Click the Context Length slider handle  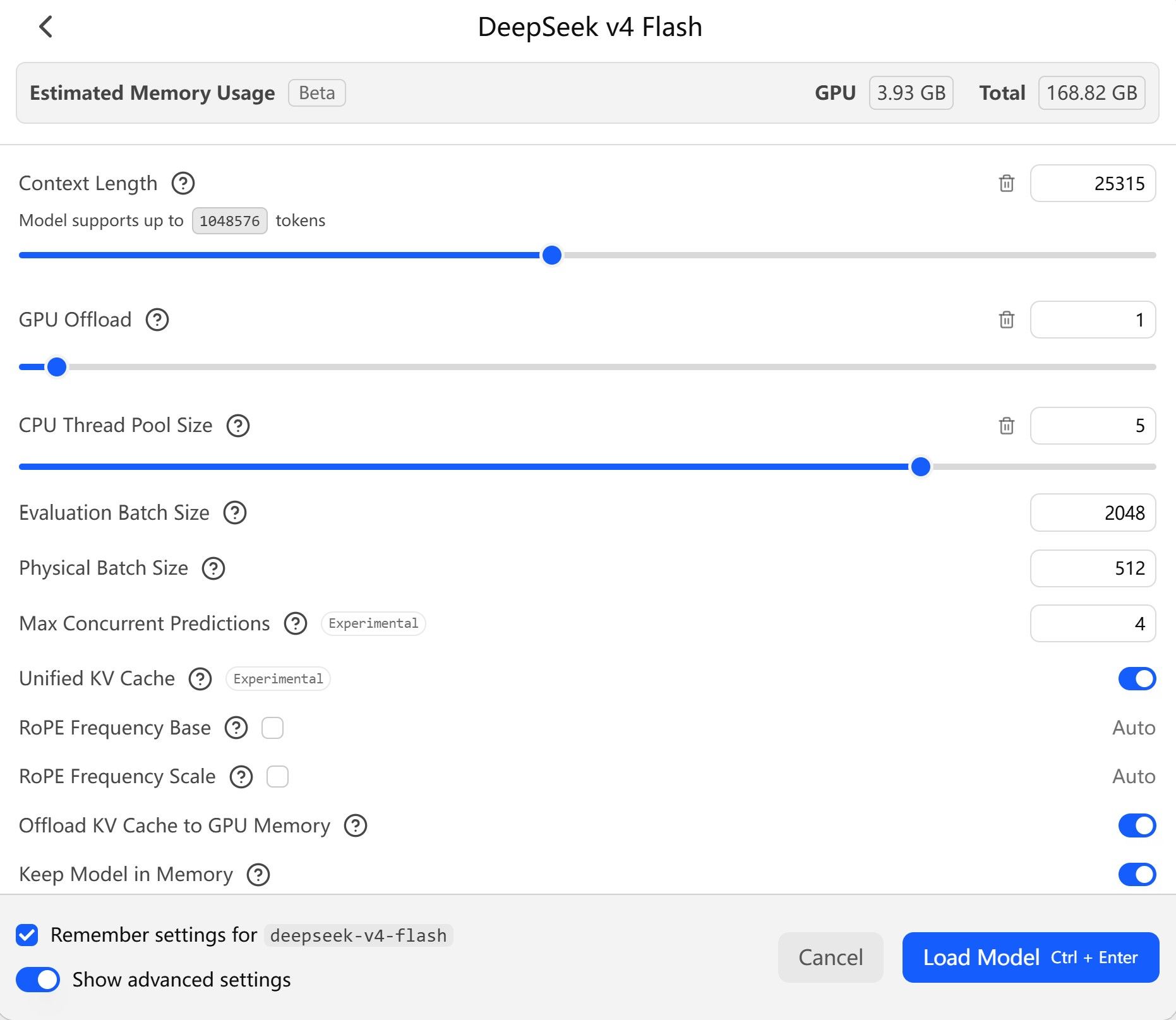click(x=552, y=255)
